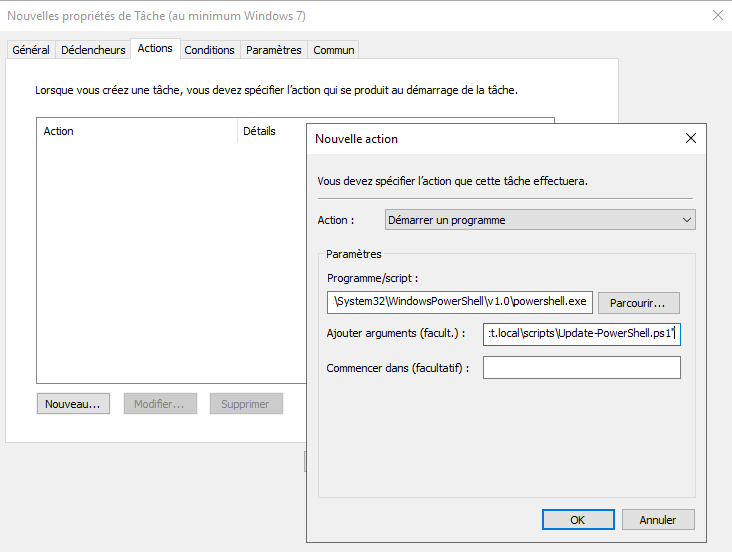Confirm the new action with OK
This screenshot has width=732, height=552.
click(x=578, y=519)
